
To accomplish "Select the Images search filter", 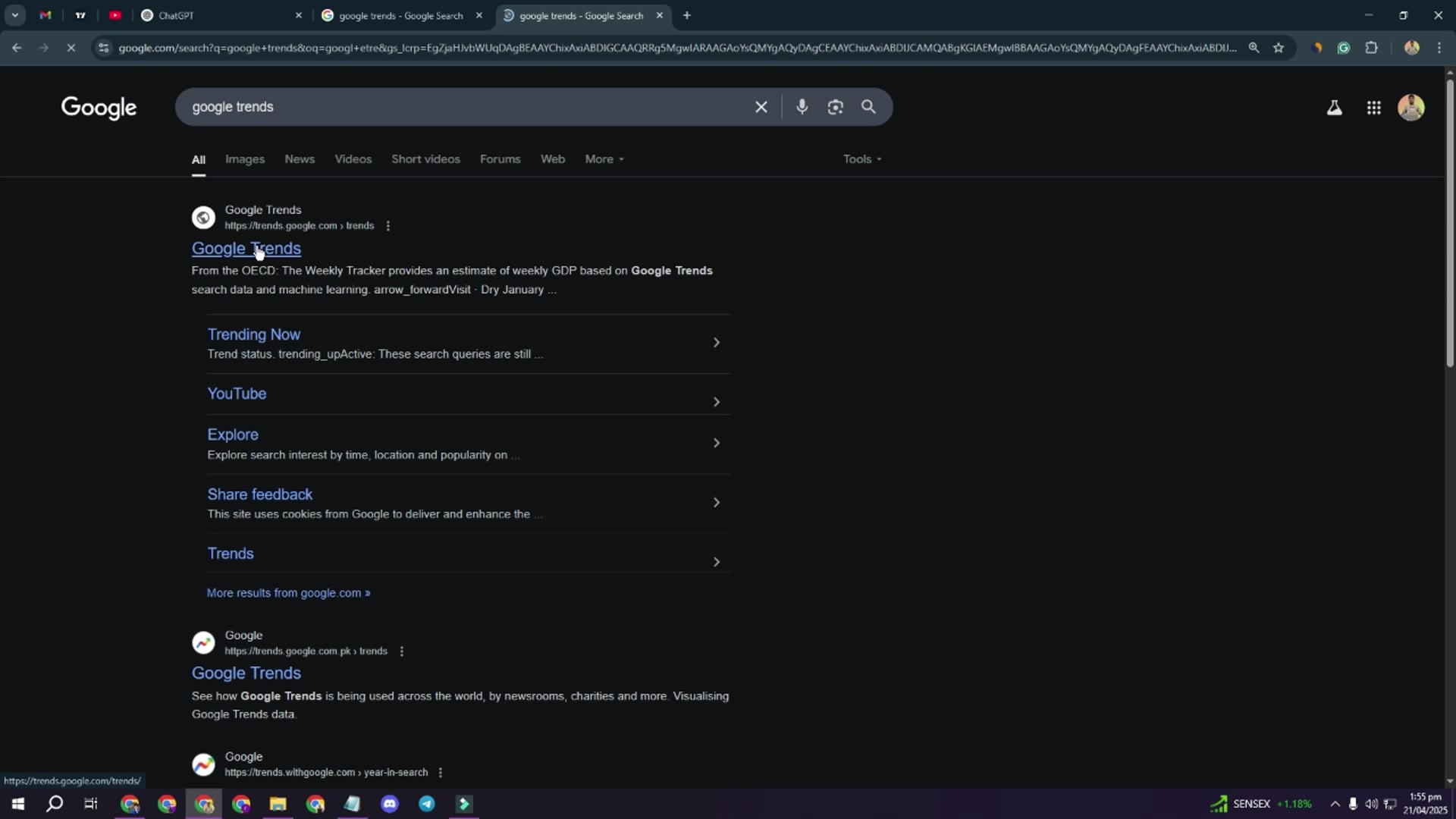I will 245,159.
